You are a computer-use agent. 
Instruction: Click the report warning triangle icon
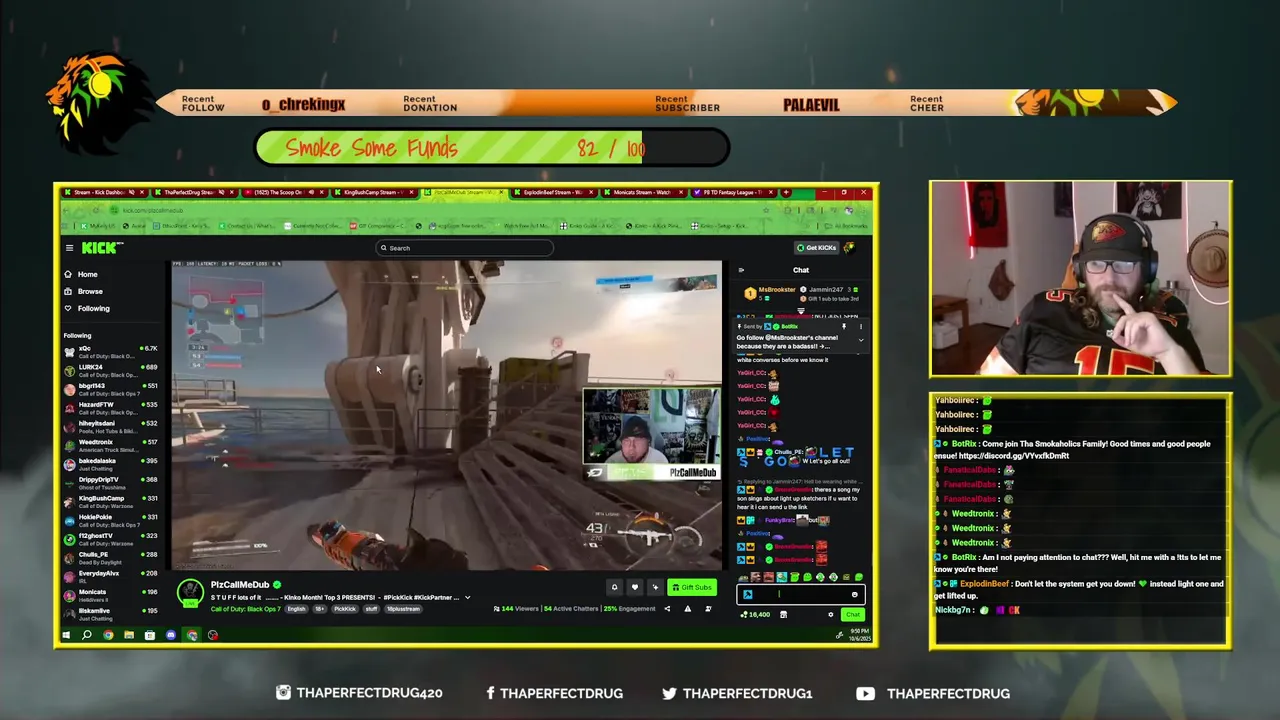pyautogui.click(x=687, y=609)
